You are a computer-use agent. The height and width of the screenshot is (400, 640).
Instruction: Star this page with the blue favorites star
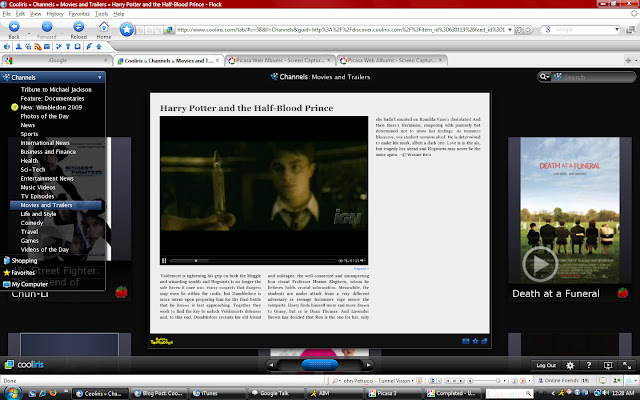(127, 29)
